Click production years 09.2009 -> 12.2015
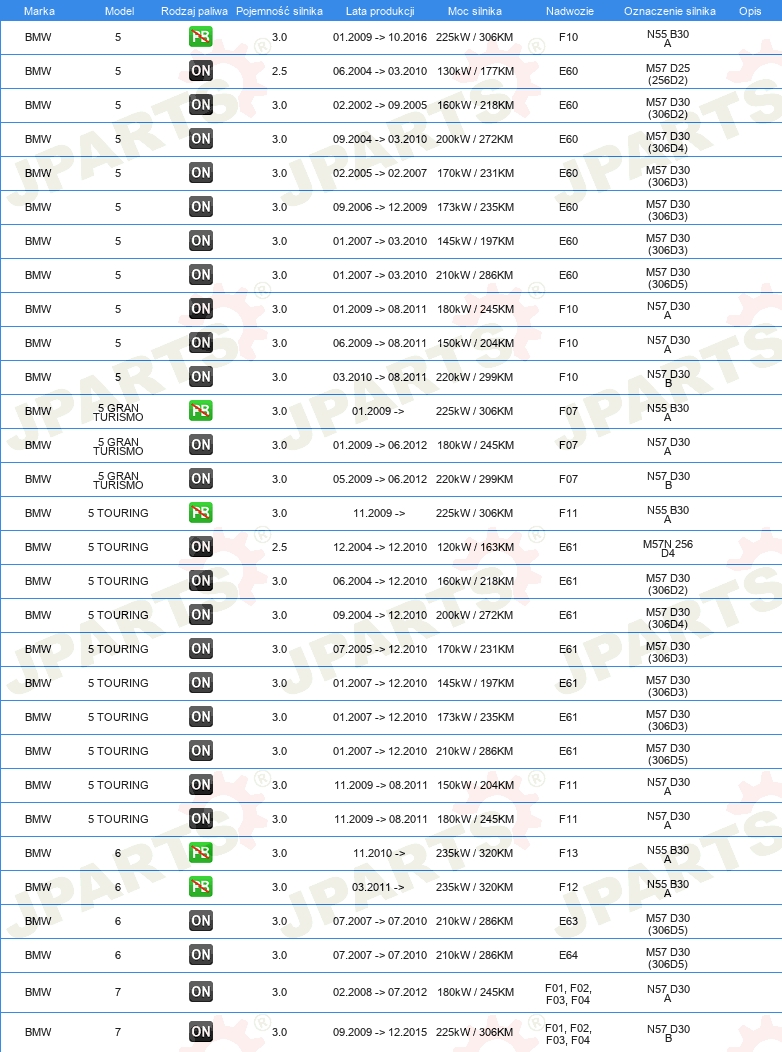 click(x=380, y=1032)
